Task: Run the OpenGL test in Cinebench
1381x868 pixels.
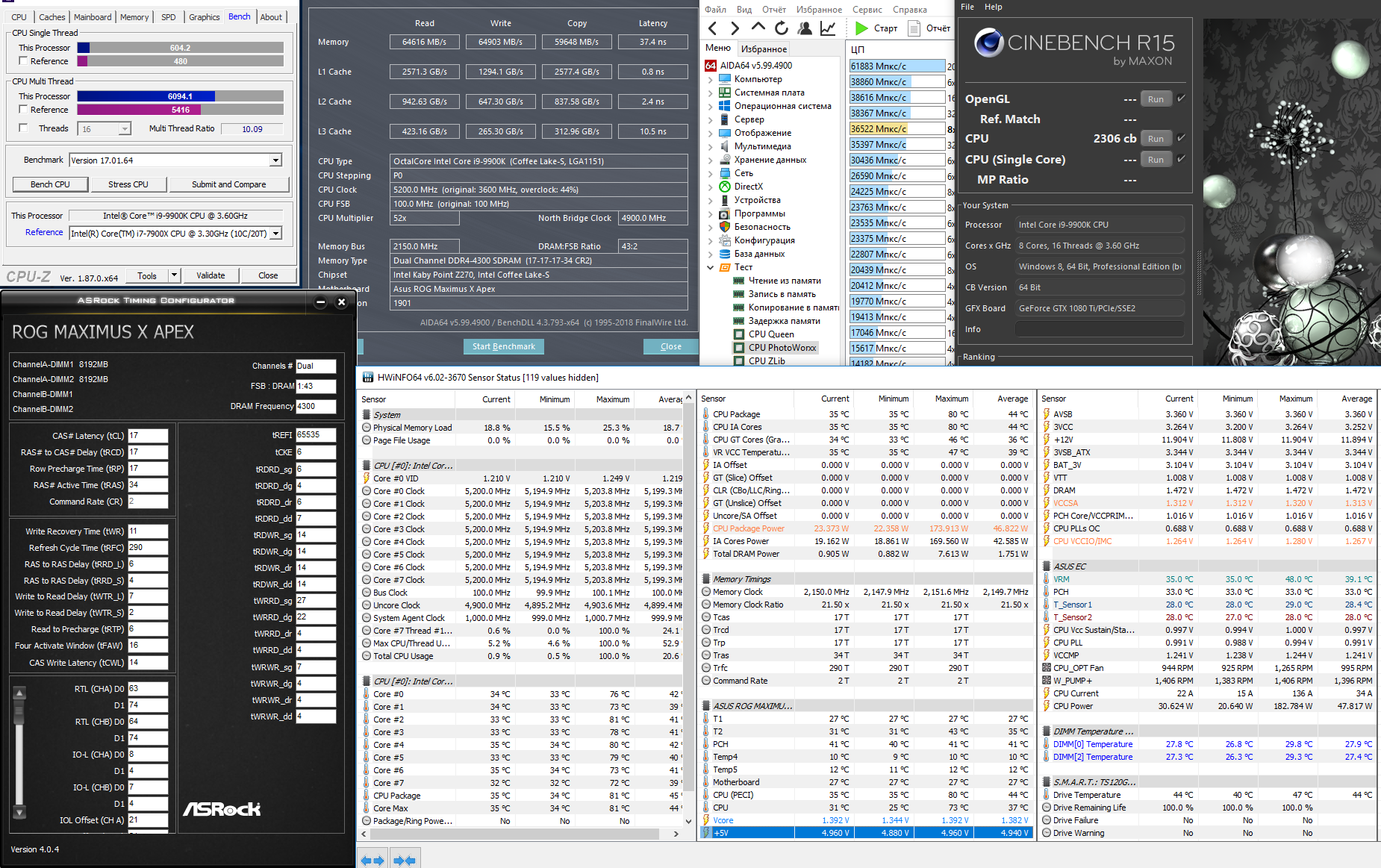Action: click(x=1156, y=99)
